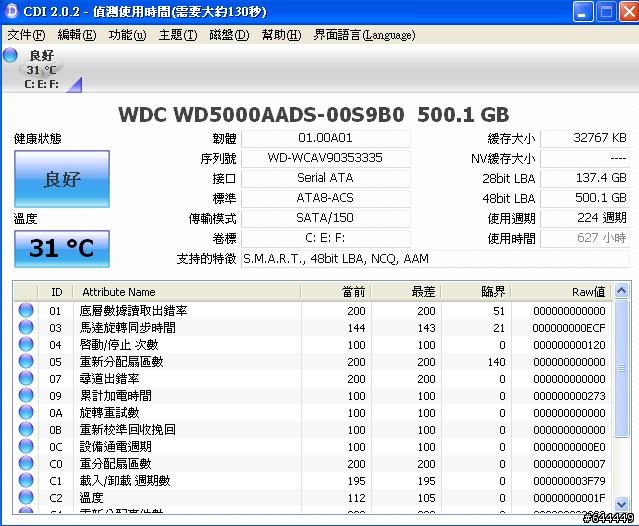Click the status icon for attribute C0
The width and height of the screenshot is (639, 526).
point(26,463)
